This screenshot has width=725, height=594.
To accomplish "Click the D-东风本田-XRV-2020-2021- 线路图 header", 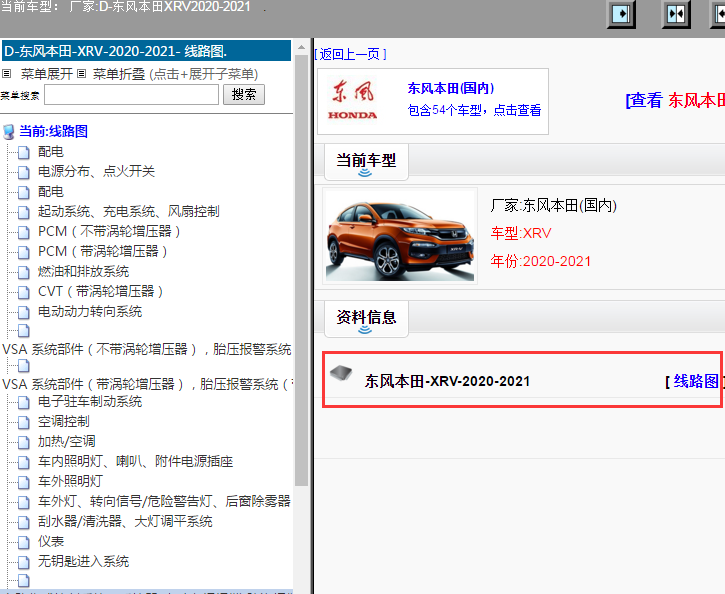I will [147, 51].
